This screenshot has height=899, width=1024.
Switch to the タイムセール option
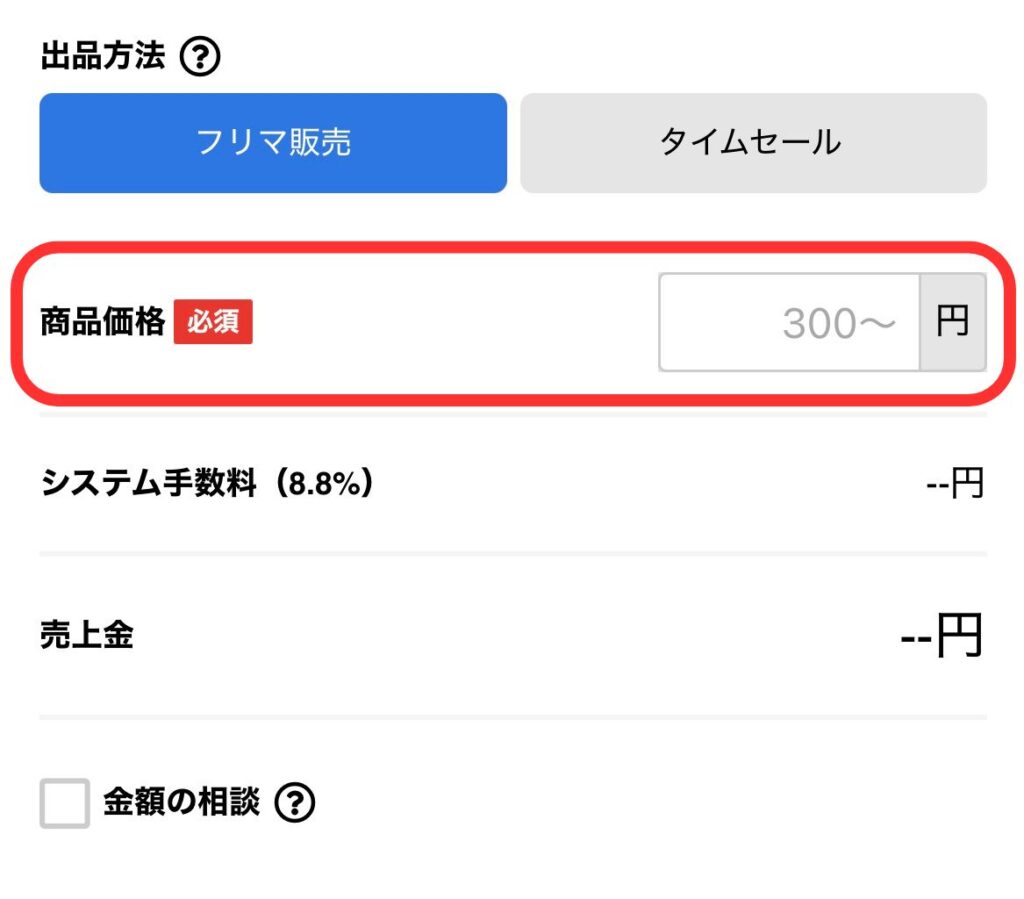click(753, 143)
